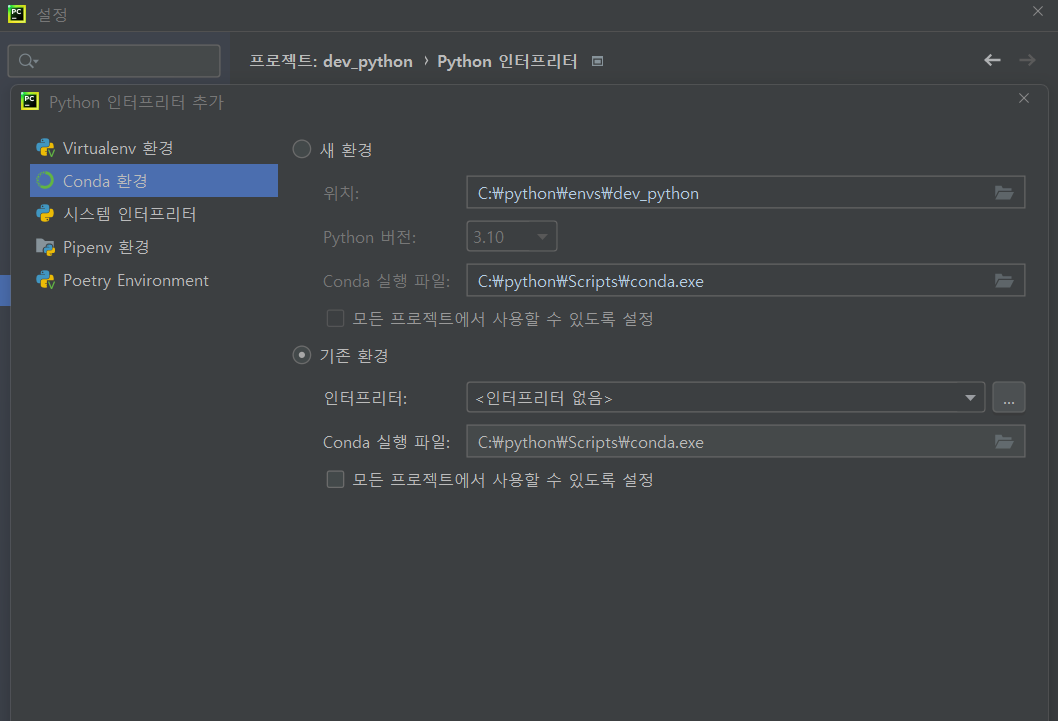Image resolution: width=1058 pixels, height=721 pixels.
Task: Click 프로젝트: dev_python breadcrumb
Action: (331, 61)
